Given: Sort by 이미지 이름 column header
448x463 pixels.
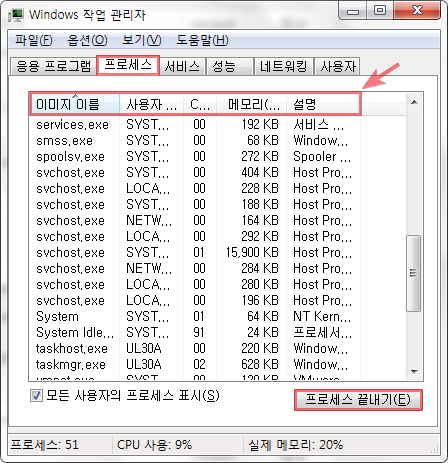Looking at the screenshot, I should [x=75, y=105].
